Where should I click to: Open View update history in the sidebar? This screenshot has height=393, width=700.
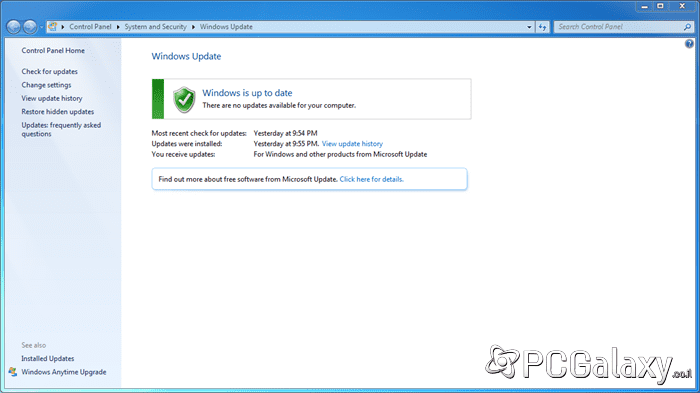[x=52, y=98]
